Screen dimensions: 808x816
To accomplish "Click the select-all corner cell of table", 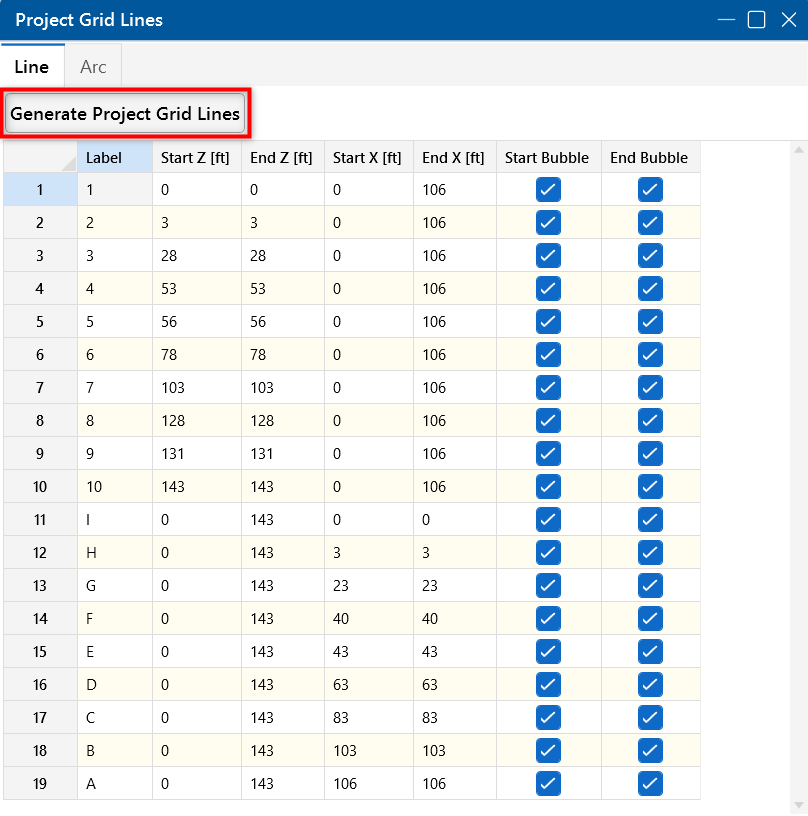I will point(40,158).
